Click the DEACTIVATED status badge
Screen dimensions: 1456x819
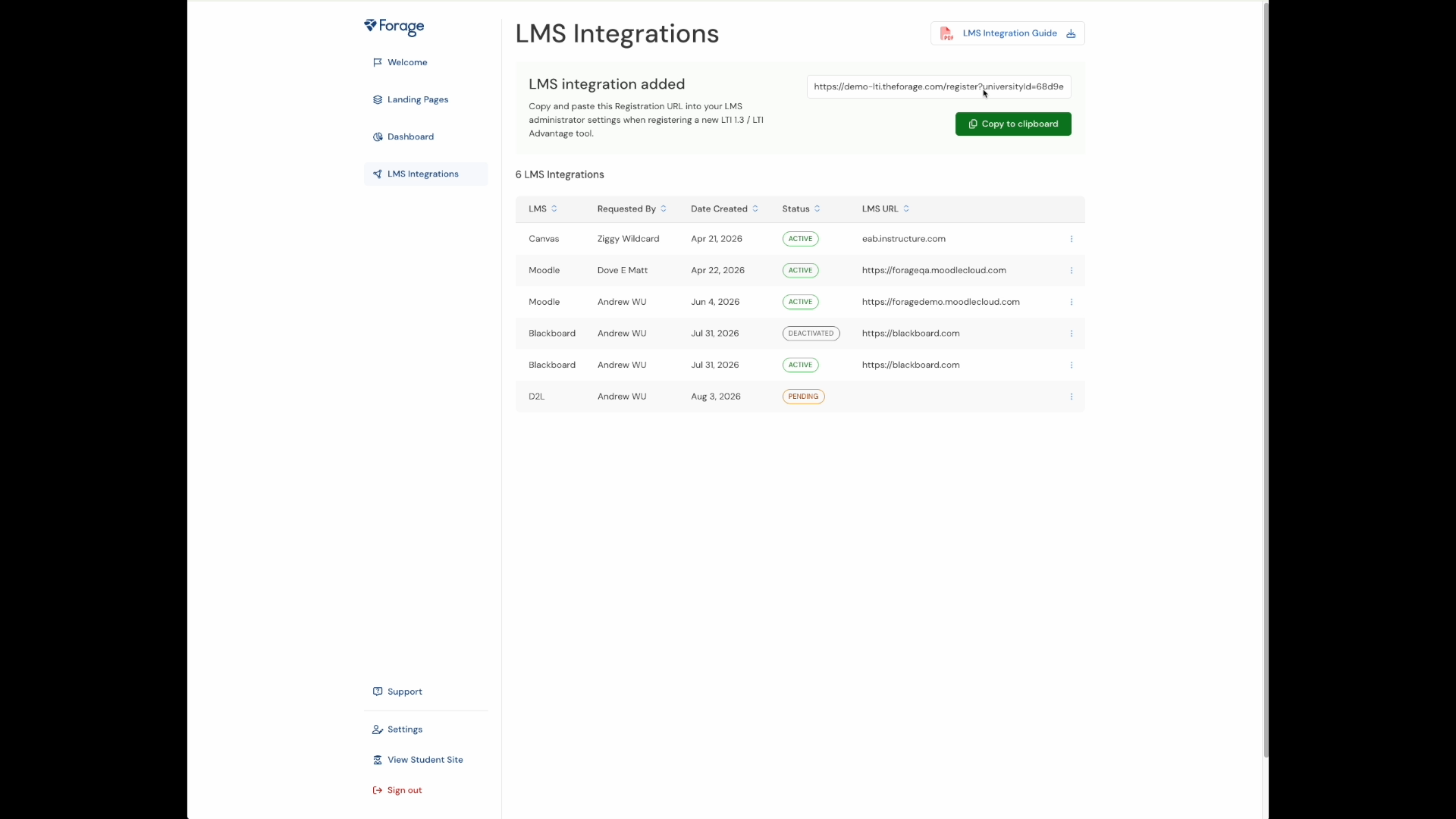pos(811,334)
